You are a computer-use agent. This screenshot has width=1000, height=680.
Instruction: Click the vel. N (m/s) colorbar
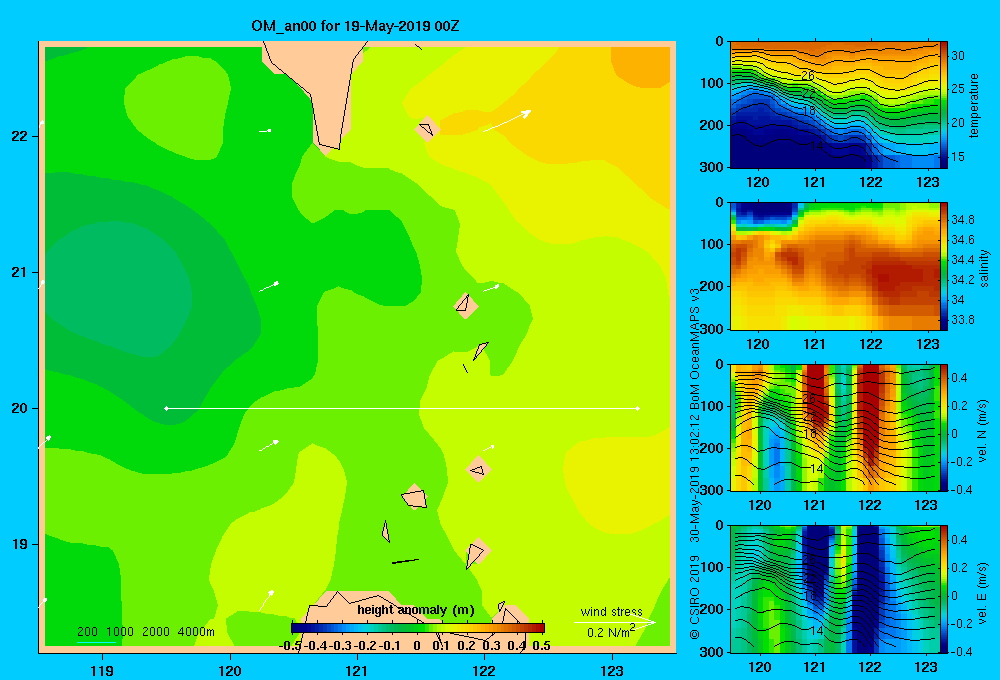tap(944, 428)
